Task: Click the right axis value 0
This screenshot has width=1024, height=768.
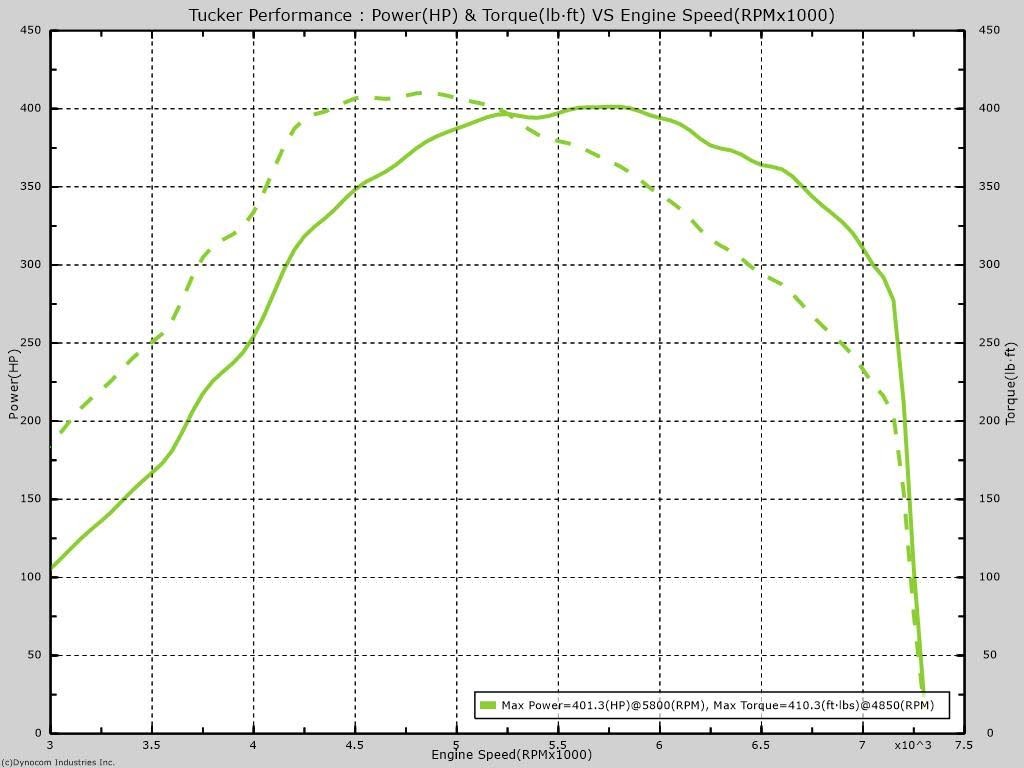Action: (990, 733)
